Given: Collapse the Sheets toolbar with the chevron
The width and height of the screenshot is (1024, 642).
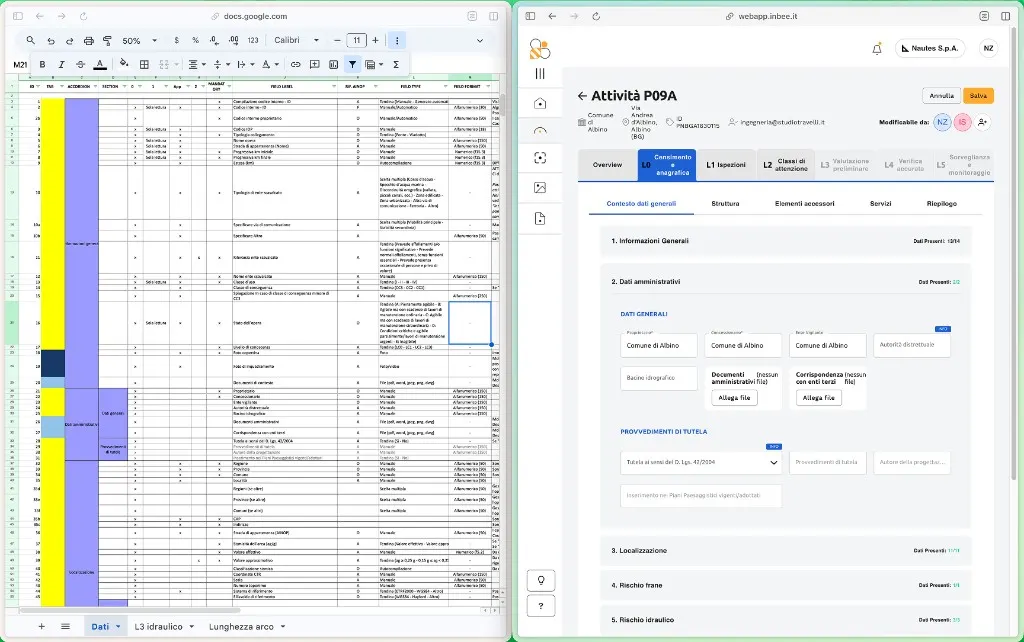Looking at the screenshot, I should [480, 40].
